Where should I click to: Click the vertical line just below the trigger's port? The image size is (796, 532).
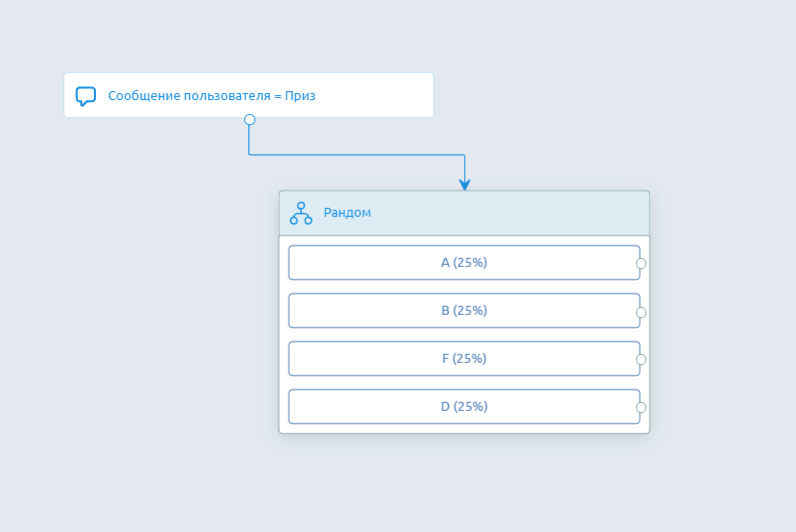[249, 139]
